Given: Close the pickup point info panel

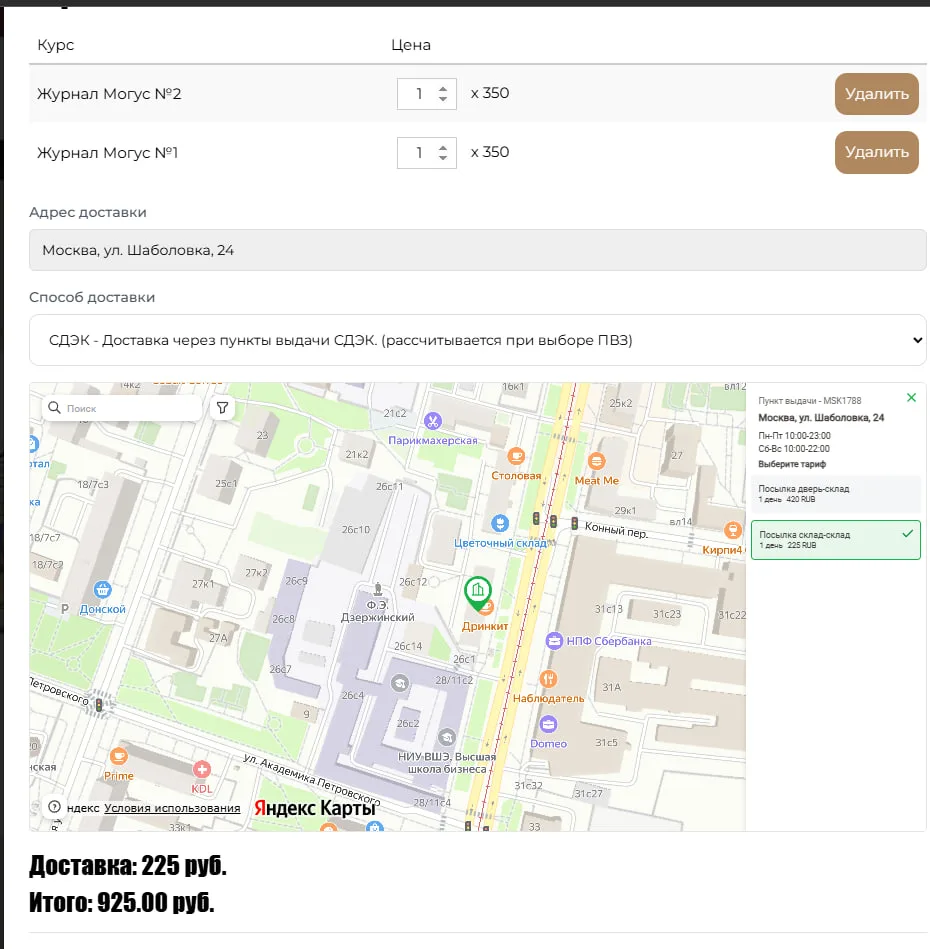Looking at the screenshot, I should click(x=911, y=398).
